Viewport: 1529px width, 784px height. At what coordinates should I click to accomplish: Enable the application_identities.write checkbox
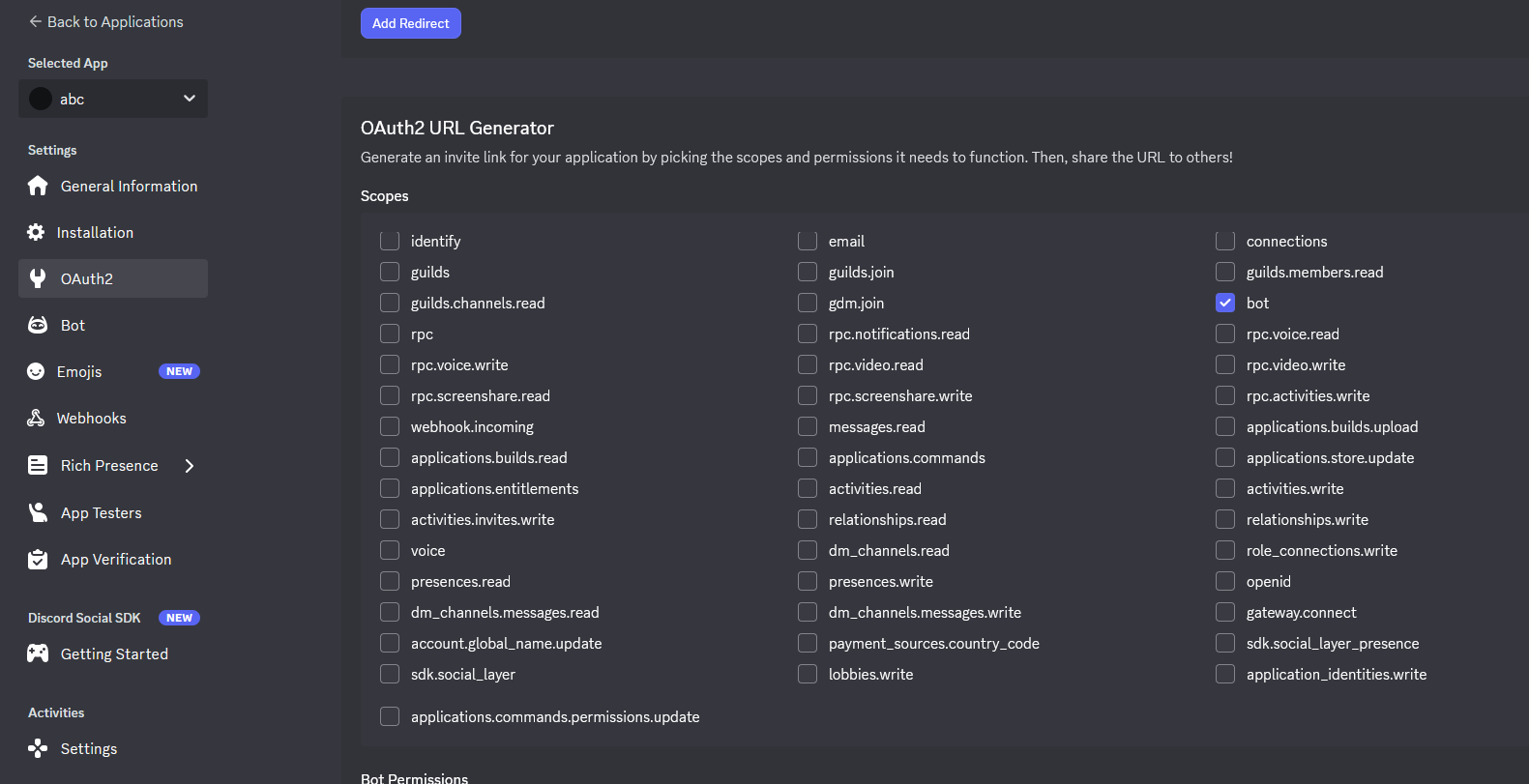pyautogui.click(x=1225, y=674)
